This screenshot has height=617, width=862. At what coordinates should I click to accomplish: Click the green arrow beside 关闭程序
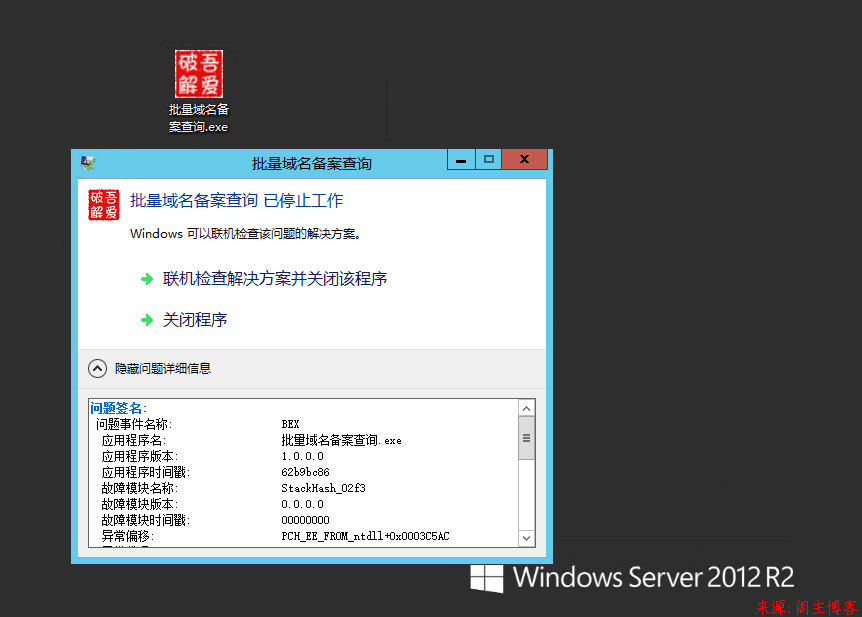147,320
